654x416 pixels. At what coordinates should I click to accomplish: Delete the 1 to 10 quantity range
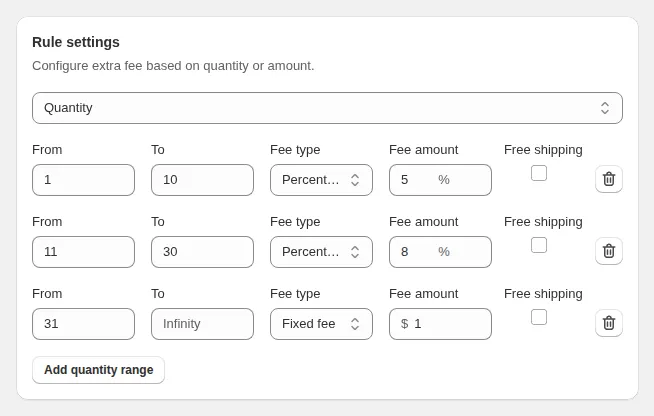[x=609, y=179]
